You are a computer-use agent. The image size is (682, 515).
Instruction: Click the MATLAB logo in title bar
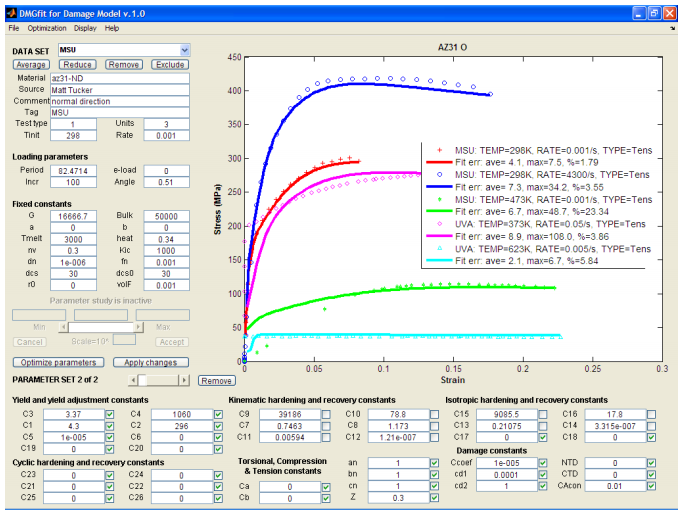coord(12,12)
